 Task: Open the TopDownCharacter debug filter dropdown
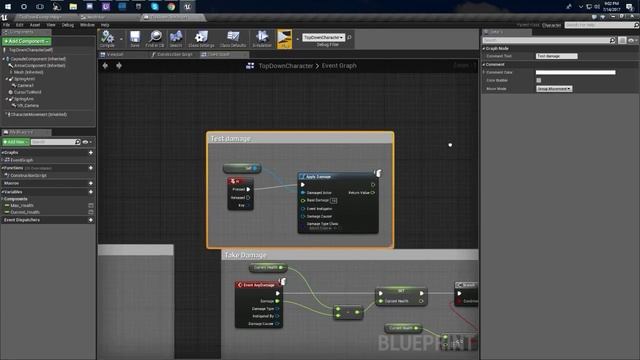[x=323, y=37]
